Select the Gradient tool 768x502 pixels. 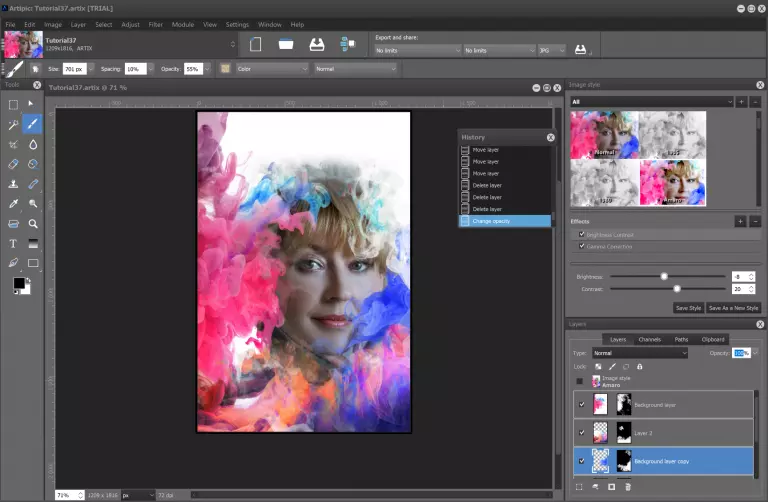(x=33, y=243)
